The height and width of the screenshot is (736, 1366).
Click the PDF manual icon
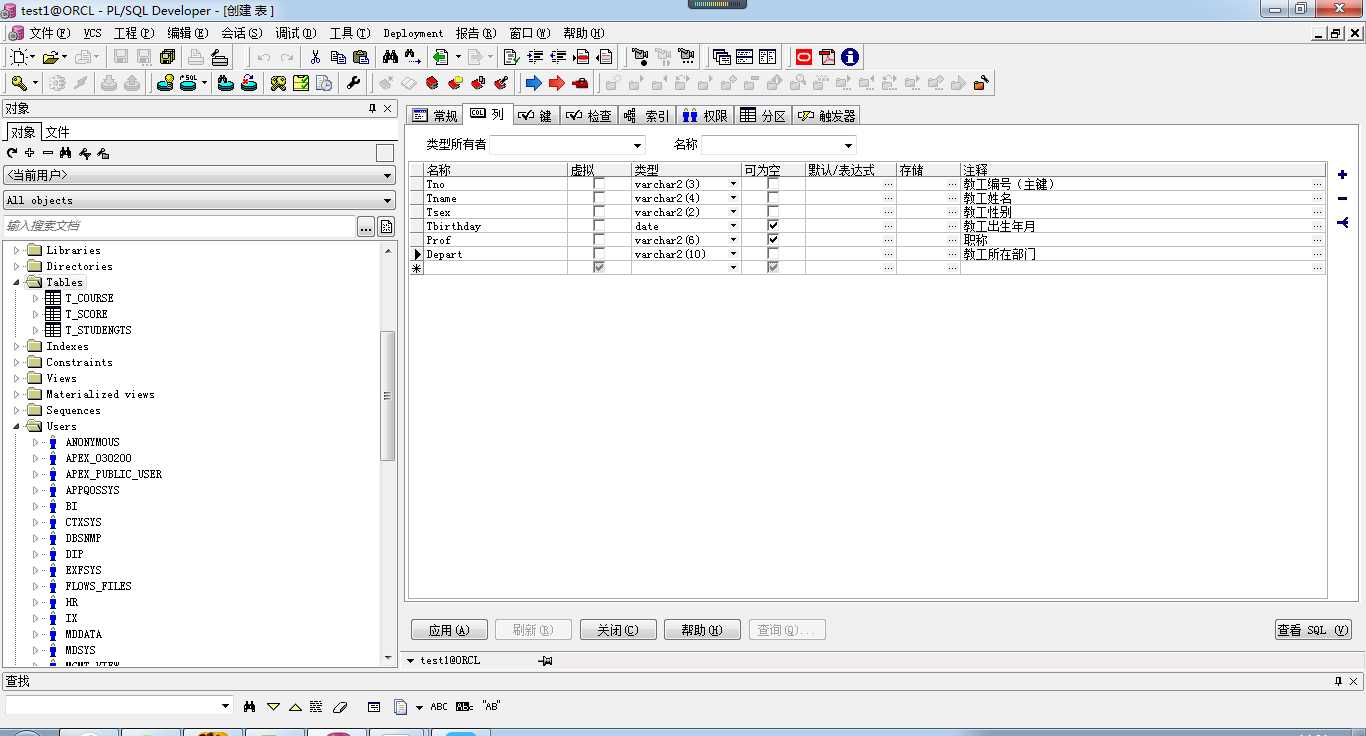[827, 57]
